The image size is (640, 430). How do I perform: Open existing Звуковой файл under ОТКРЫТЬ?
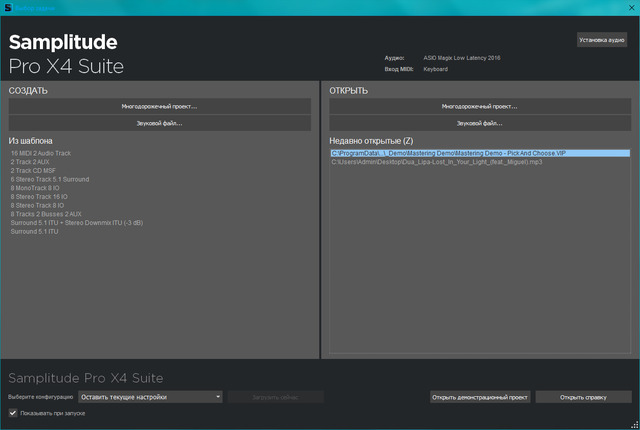479,123
